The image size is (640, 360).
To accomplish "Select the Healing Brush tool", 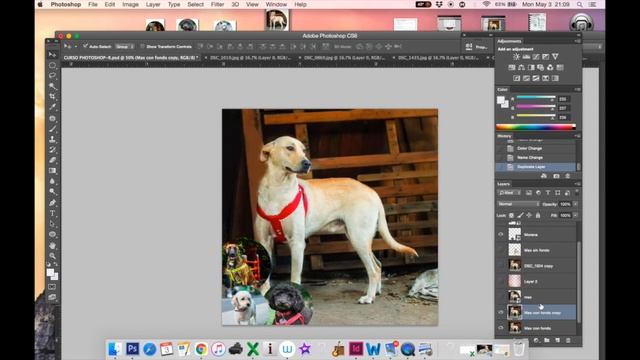I will pyautogui.click(x=52, y=118).
